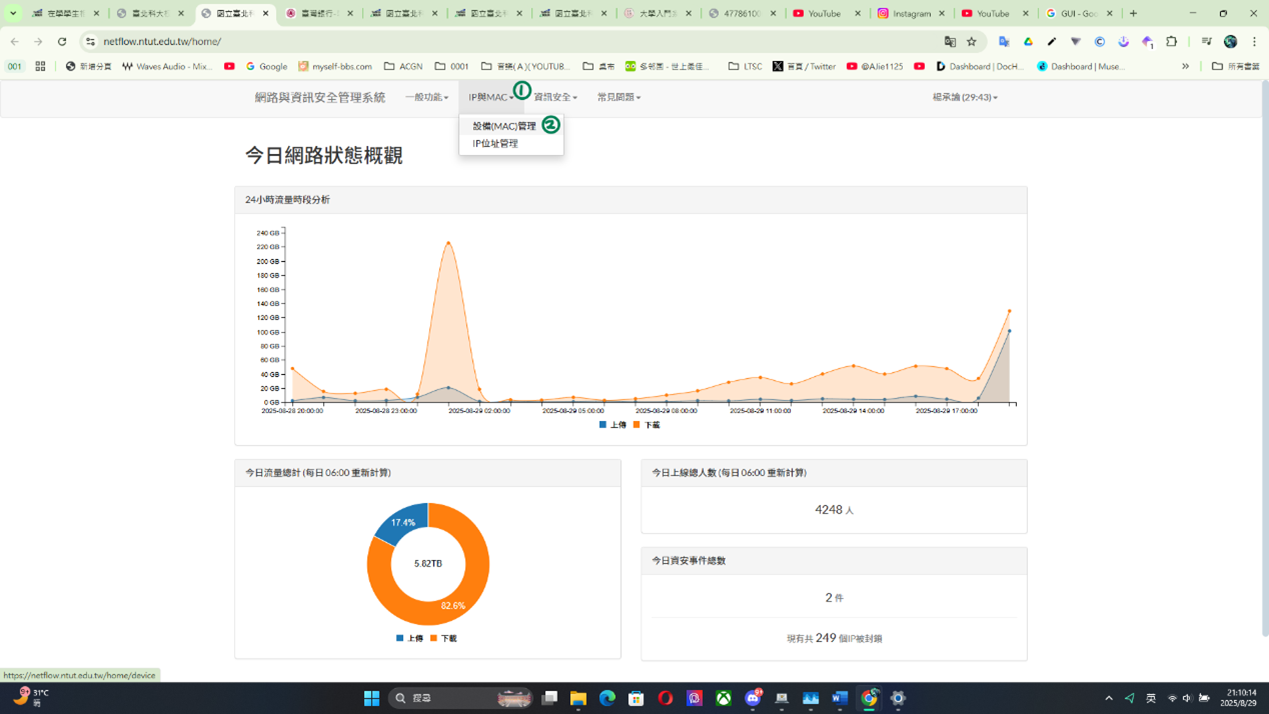Open File Explorer from the taskbar

coord(578,698)
